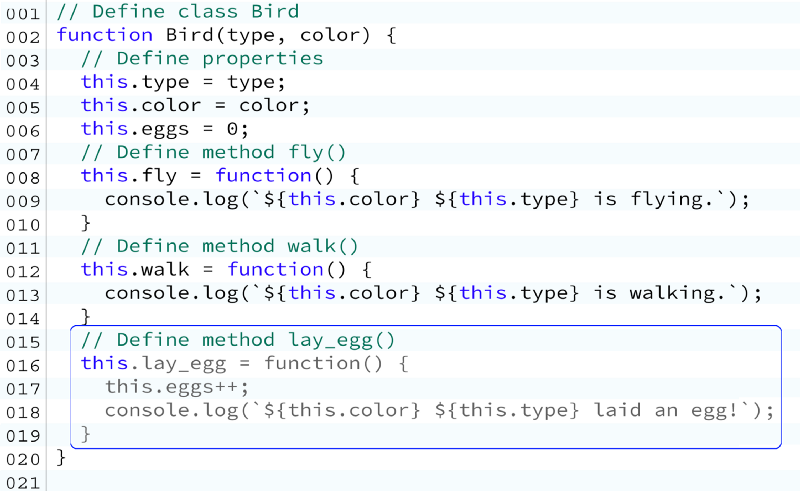Screen dimensions: 800x491
Task: Click line number 001 in the gutter
Action: click(22, 13)
